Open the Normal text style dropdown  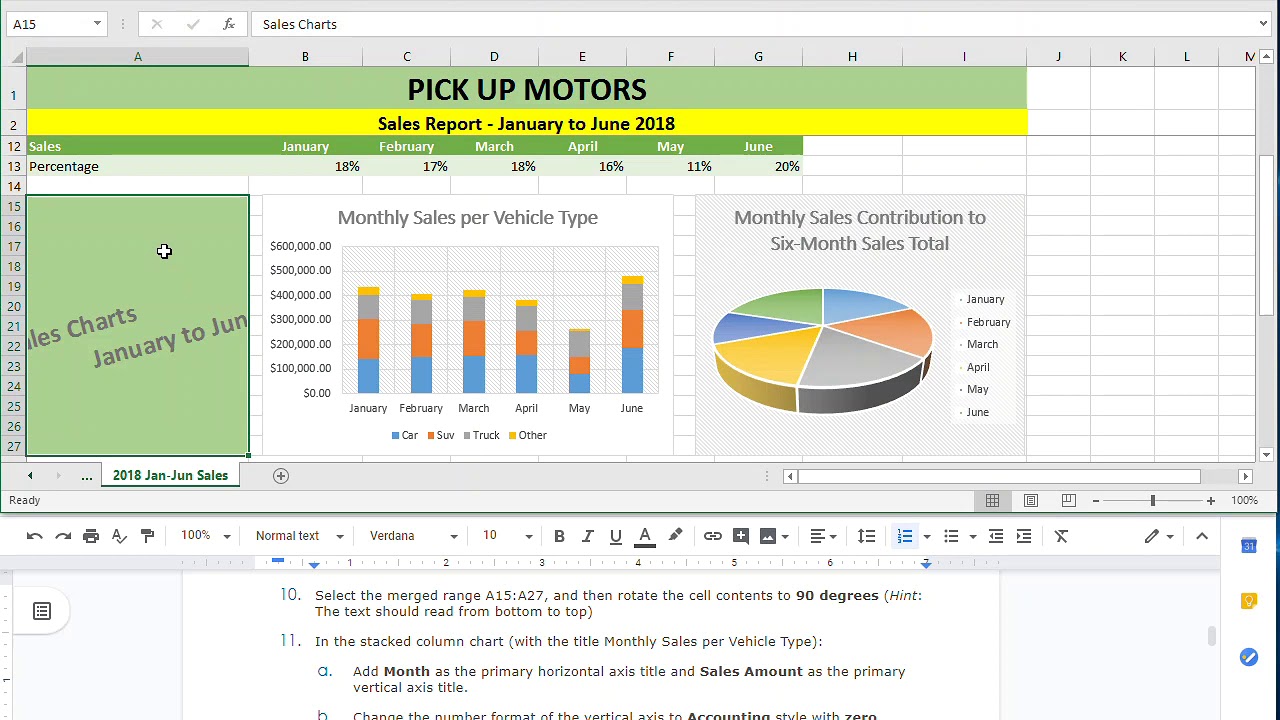299,536
